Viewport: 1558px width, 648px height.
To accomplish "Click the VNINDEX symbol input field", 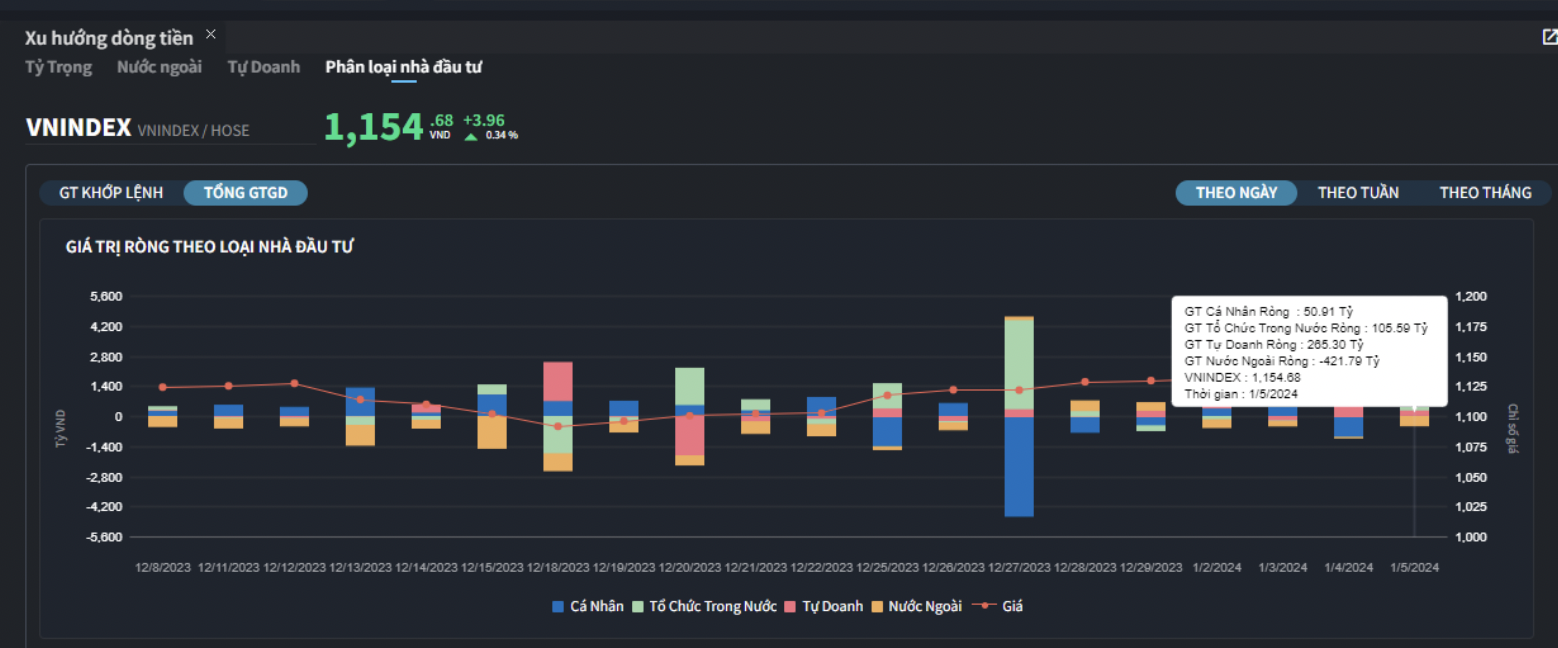I will coord(170,129).
